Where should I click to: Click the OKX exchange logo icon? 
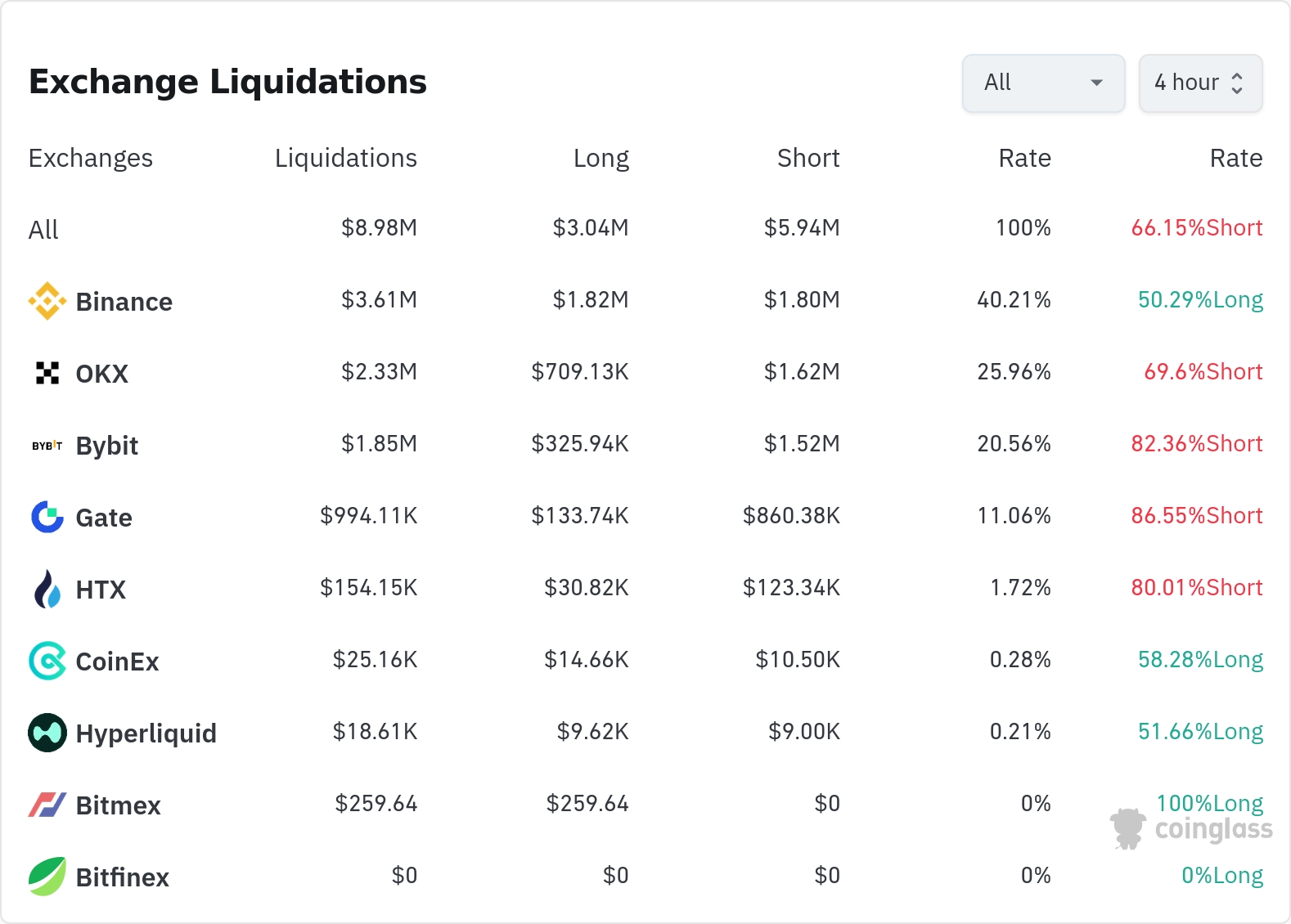(x=47, y=373)
